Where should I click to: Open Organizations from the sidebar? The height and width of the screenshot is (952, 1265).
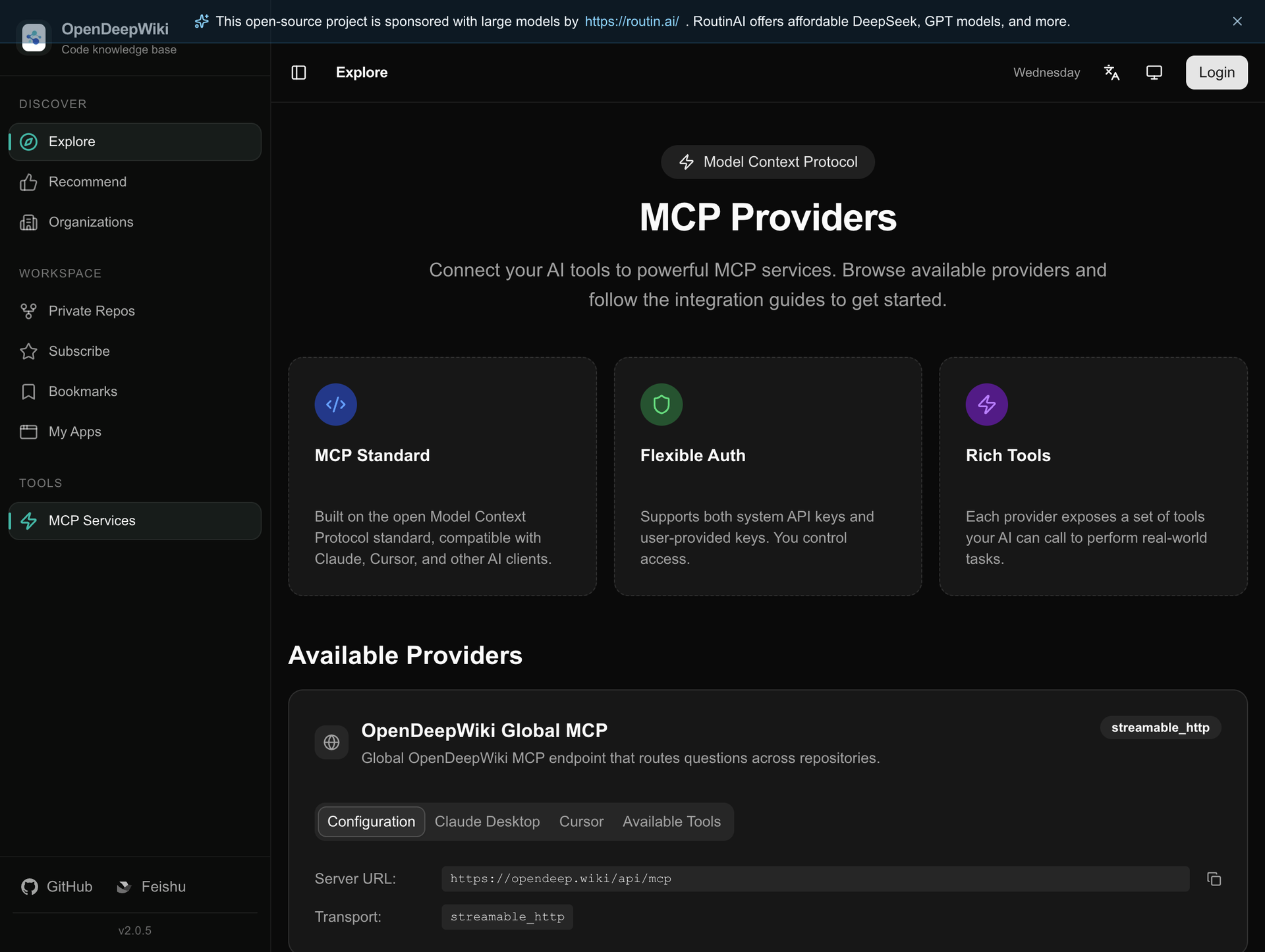point(135,222)
